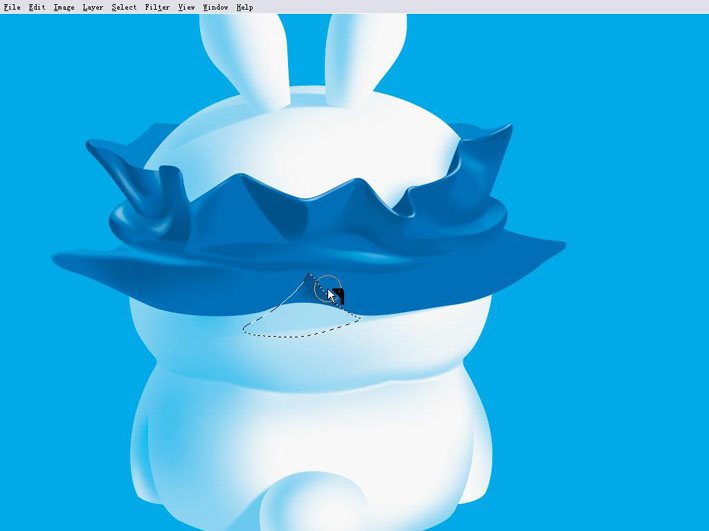
Task: Open the Layer menu
Action: 93,7
